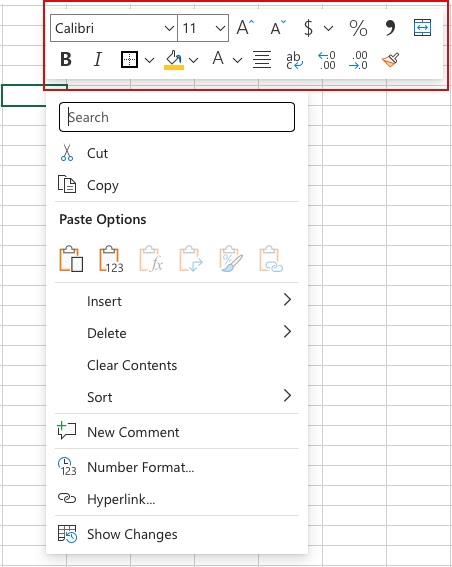Toggle Bold formatting

coord(66,59)
